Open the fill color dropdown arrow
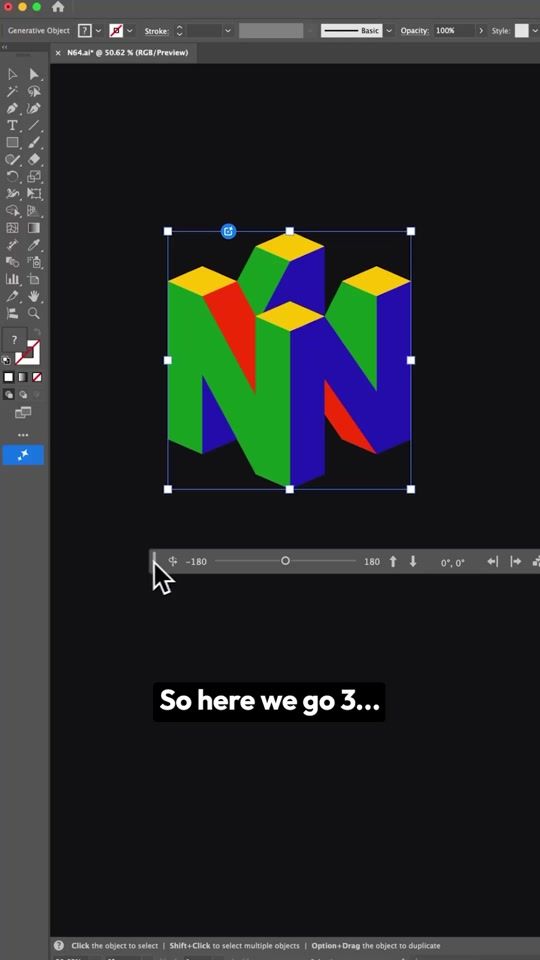 99,31
